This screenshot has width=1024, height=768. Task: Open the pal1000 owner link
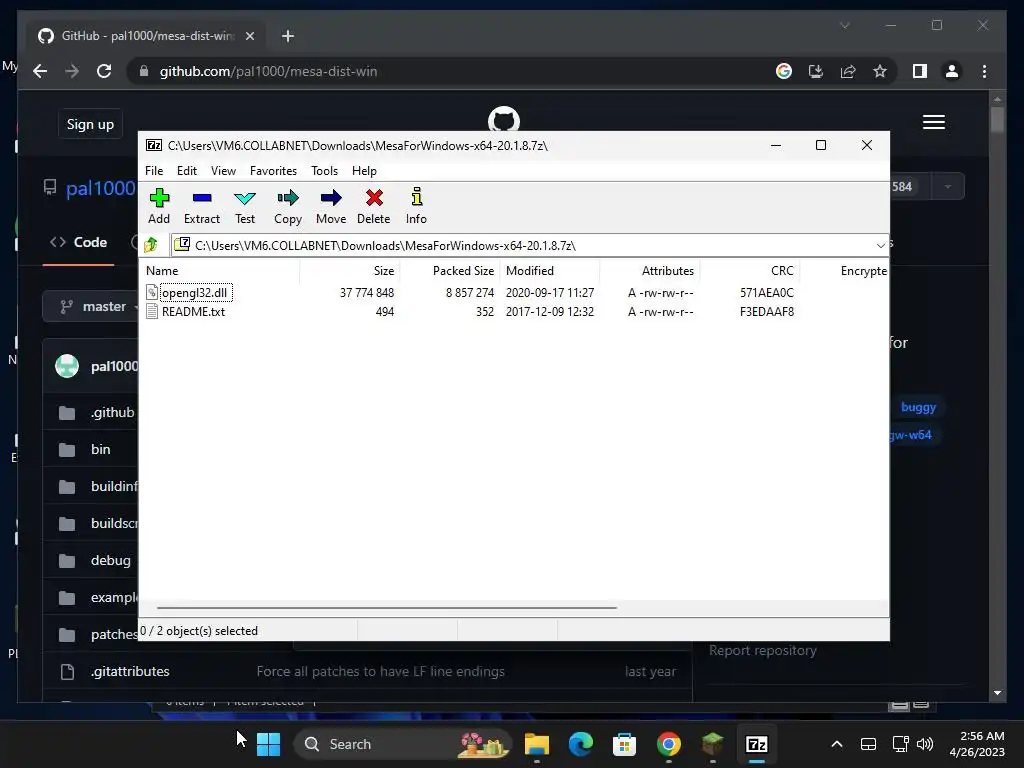point(101,188)
